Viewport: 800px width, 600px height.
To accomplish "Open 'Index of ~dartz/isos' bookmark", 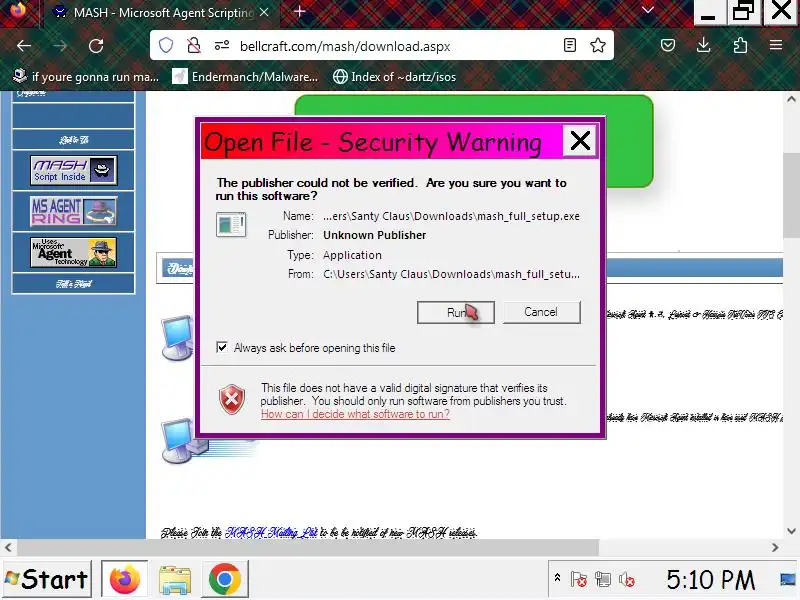I will point(394,77).
